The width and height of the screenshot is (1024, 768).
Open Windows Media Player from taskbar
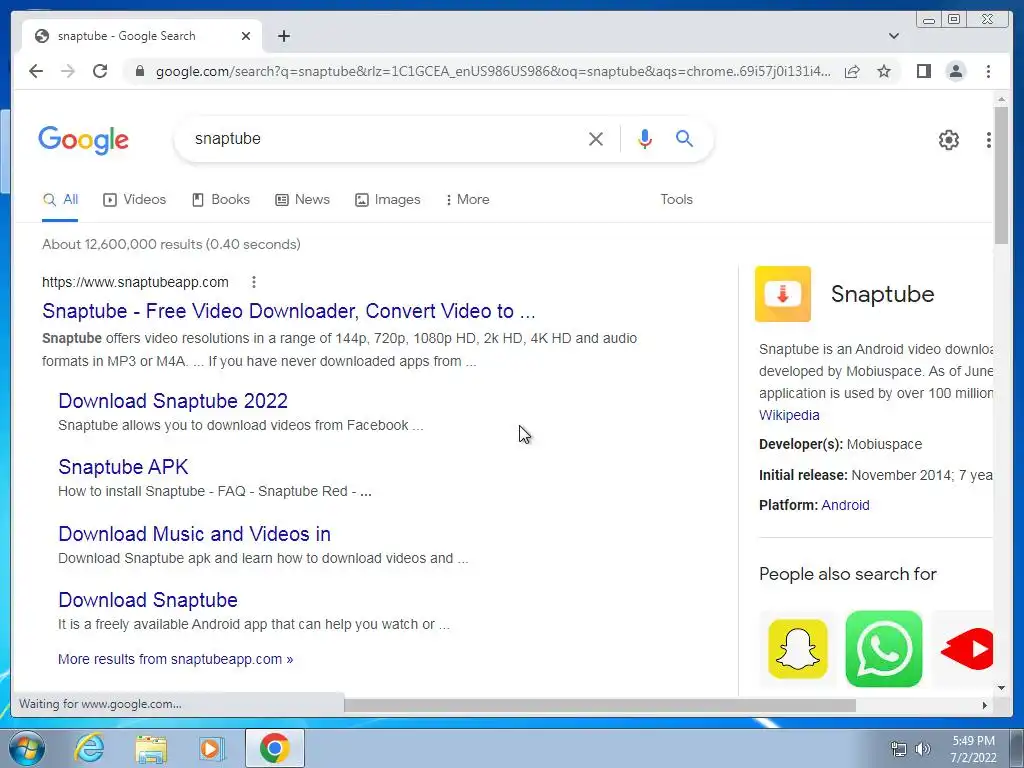click(x=211, y=748)
